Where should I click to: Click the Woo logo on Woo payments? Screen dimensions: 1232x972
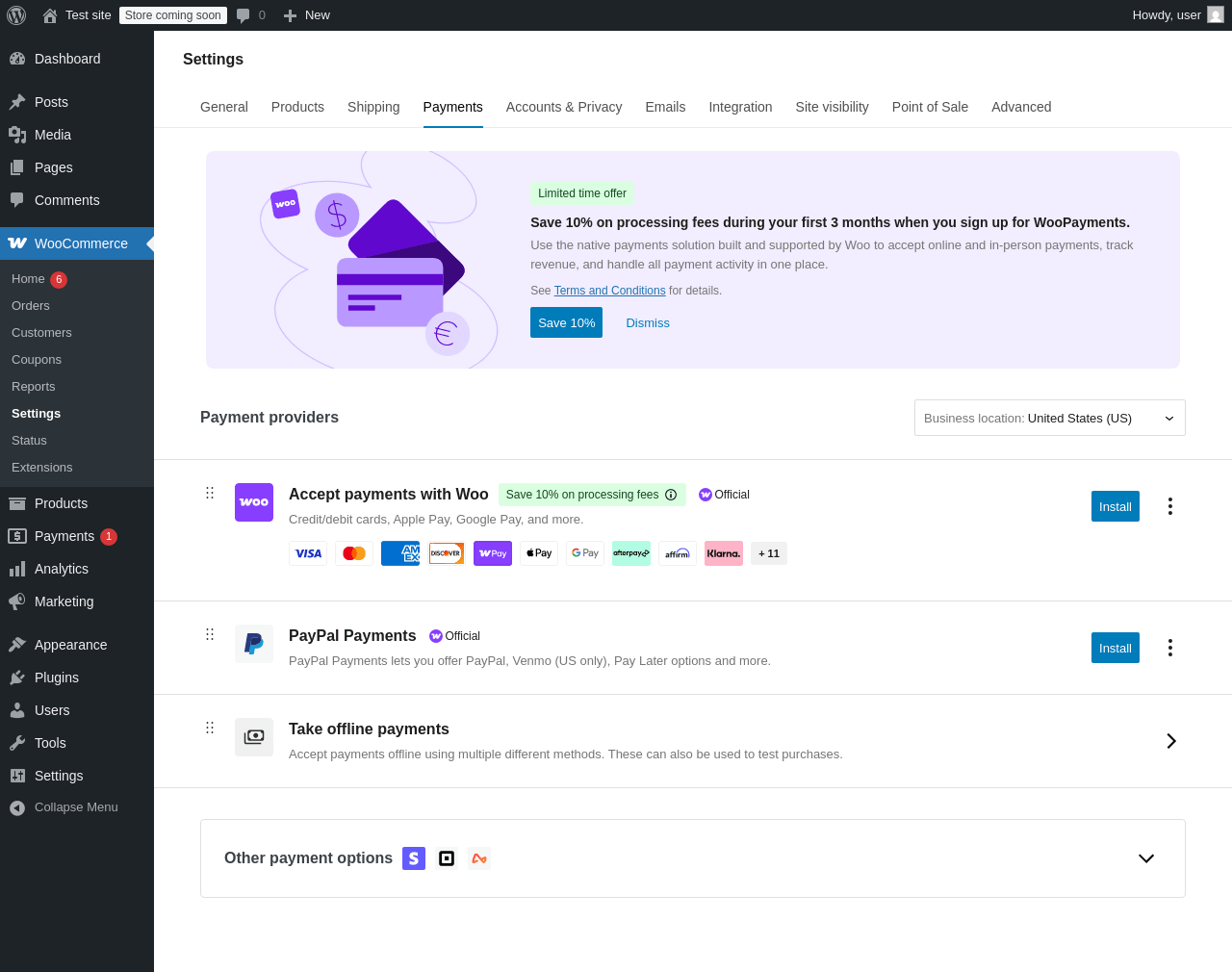click(x=254, y=502)
